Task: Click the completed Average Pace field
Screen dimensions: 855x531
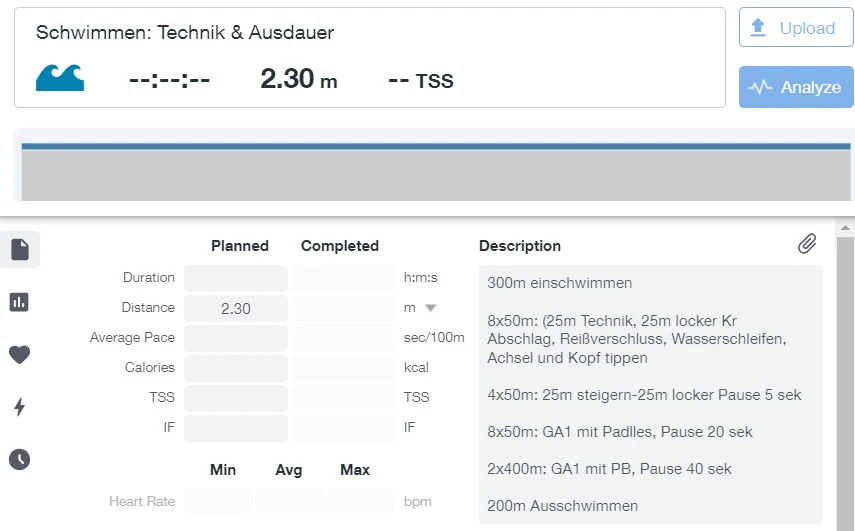Action: [342, 339]
